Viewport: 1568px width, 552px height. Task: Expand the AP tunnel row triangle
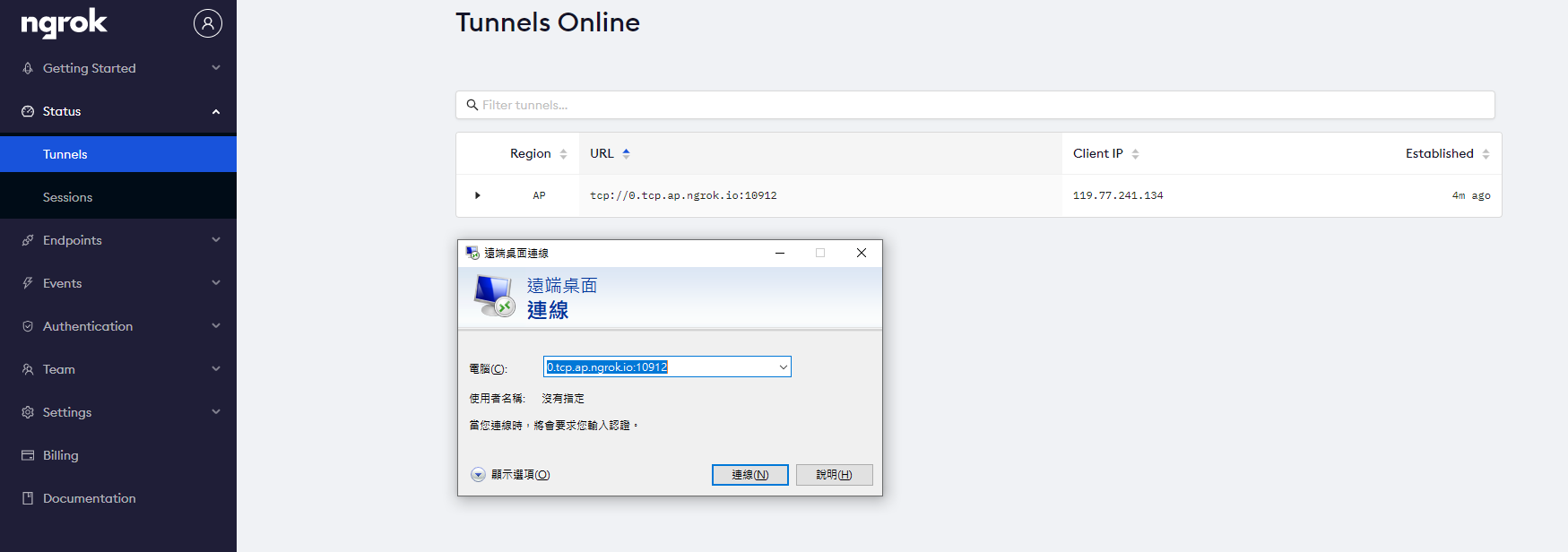477,195
